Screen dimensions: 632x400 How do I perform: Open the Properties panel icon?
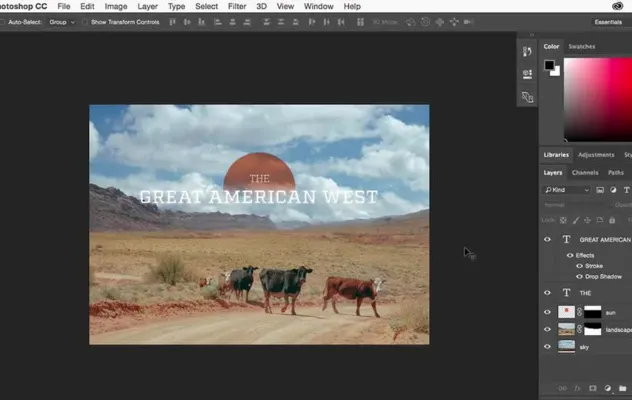(527, 74)
